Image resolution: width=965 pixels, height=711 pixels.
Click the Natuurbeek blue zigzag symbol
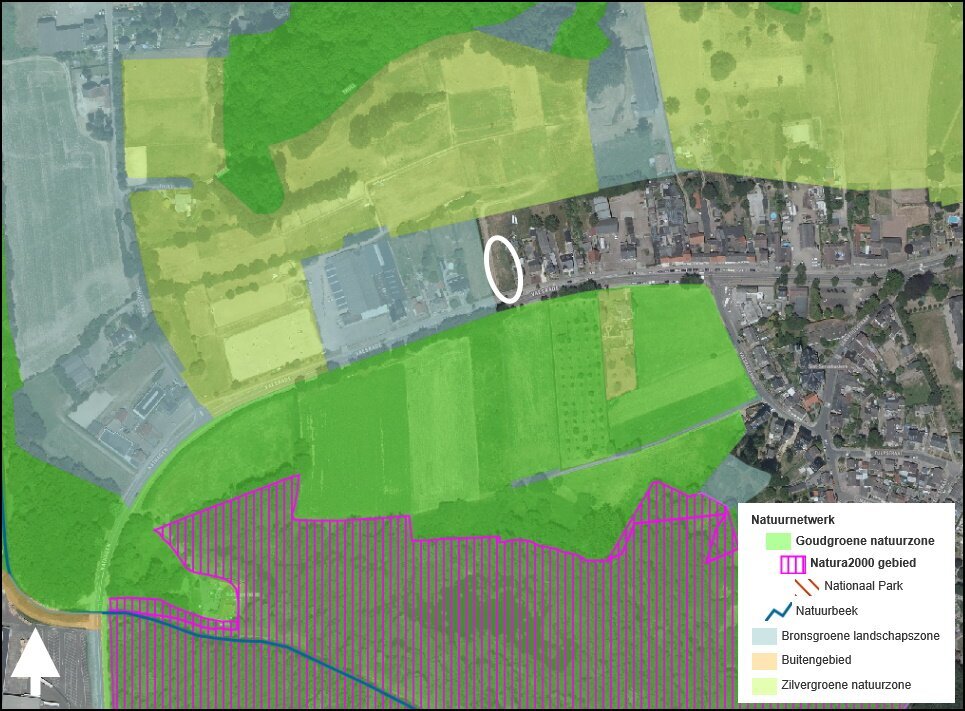tap(779, 610)
